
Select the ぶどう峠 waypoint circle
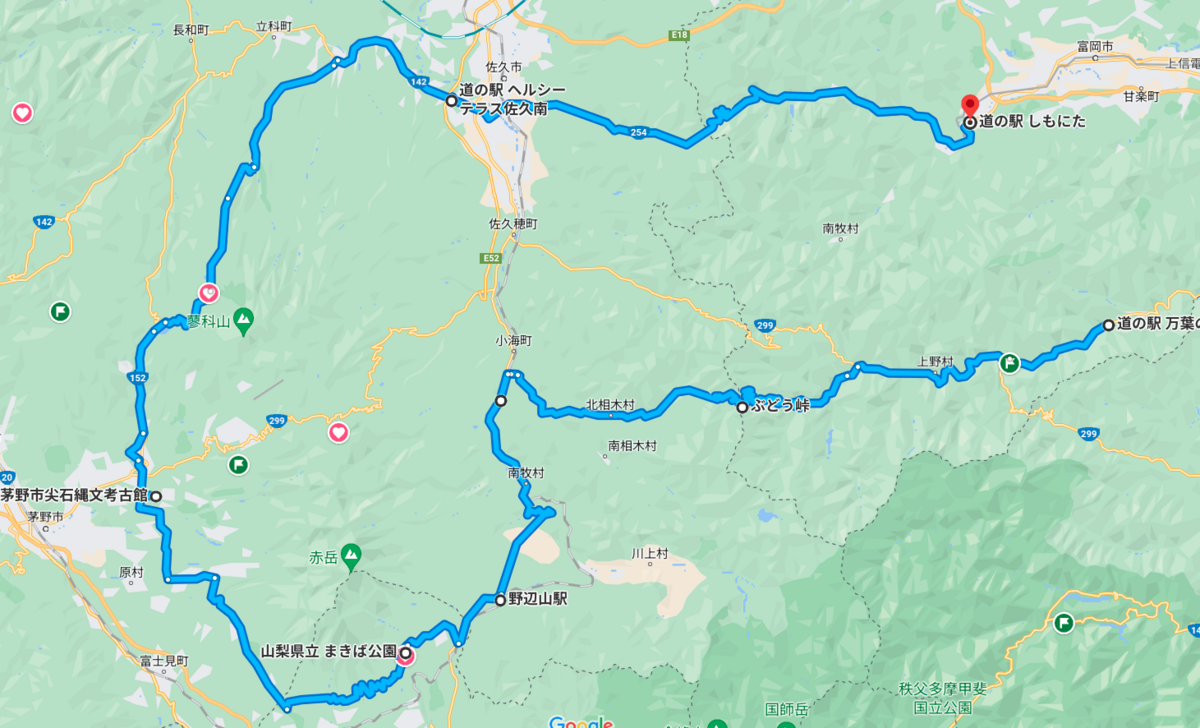click(x=742, y=407)
